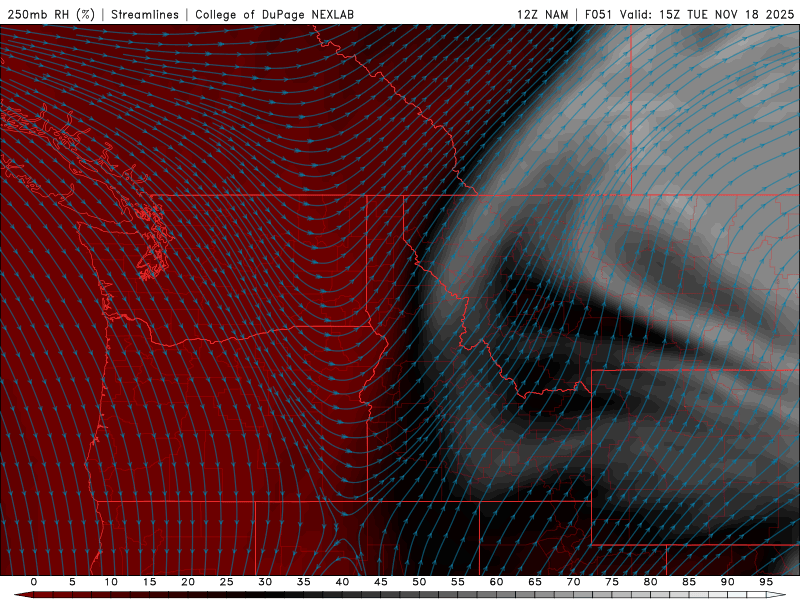Screen dimensions: 800x600
Task: Click the '85' colorbar scale label
Action: pyautogui.click(x=689, y=582)
